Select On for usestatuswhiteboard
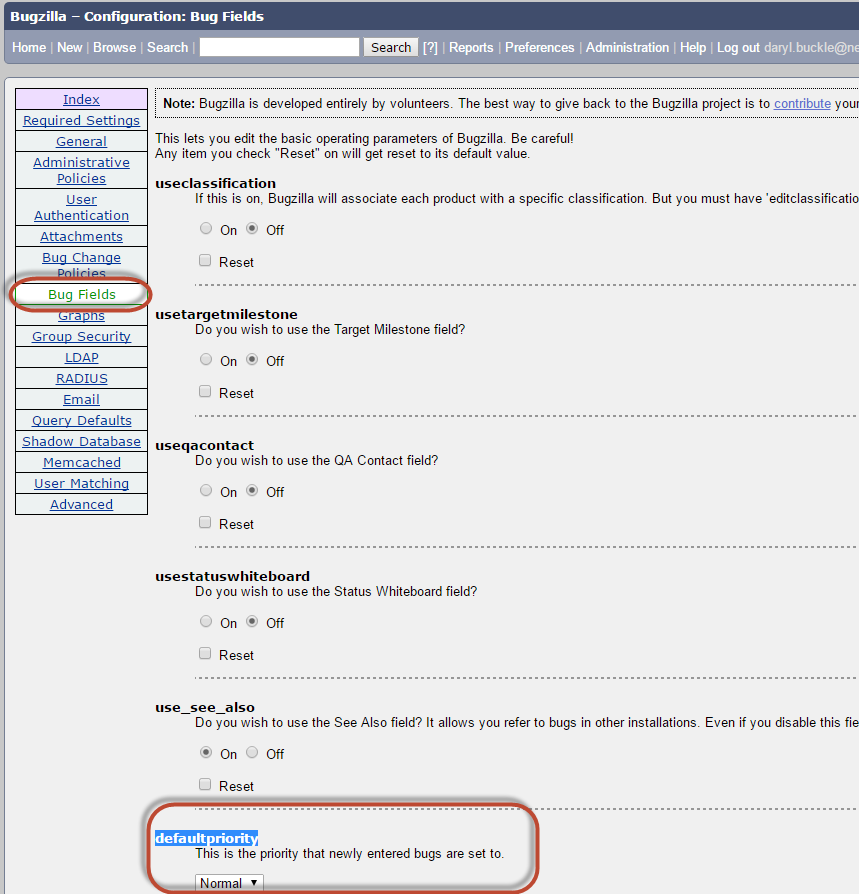This screenshot has width=859, height=894. pos(206,622)
